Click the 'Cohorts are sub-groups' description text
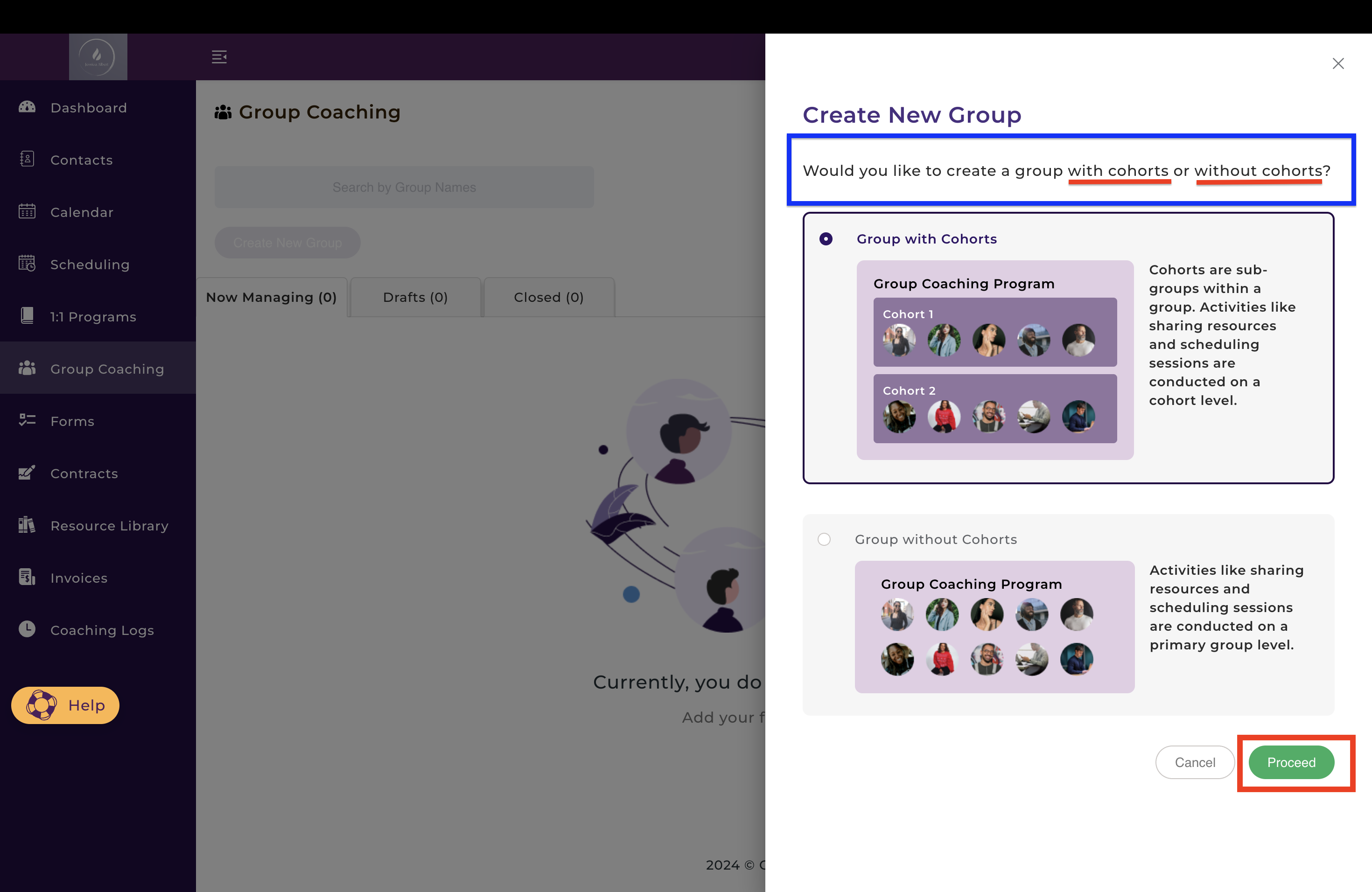 pyautogui.click(x=1222, y=335)
